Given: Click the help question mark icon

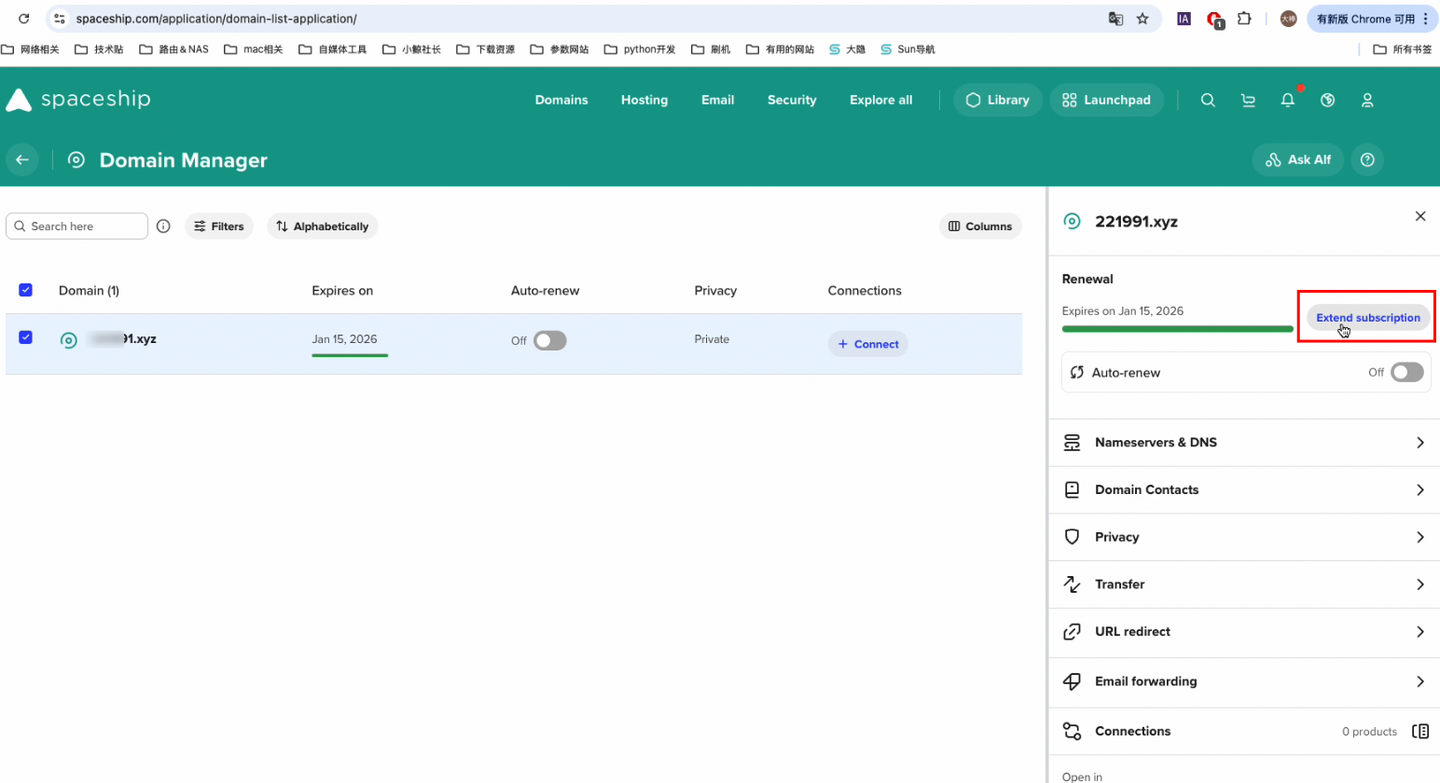Looking at the screenshot, I should (x=1367, y=160).
